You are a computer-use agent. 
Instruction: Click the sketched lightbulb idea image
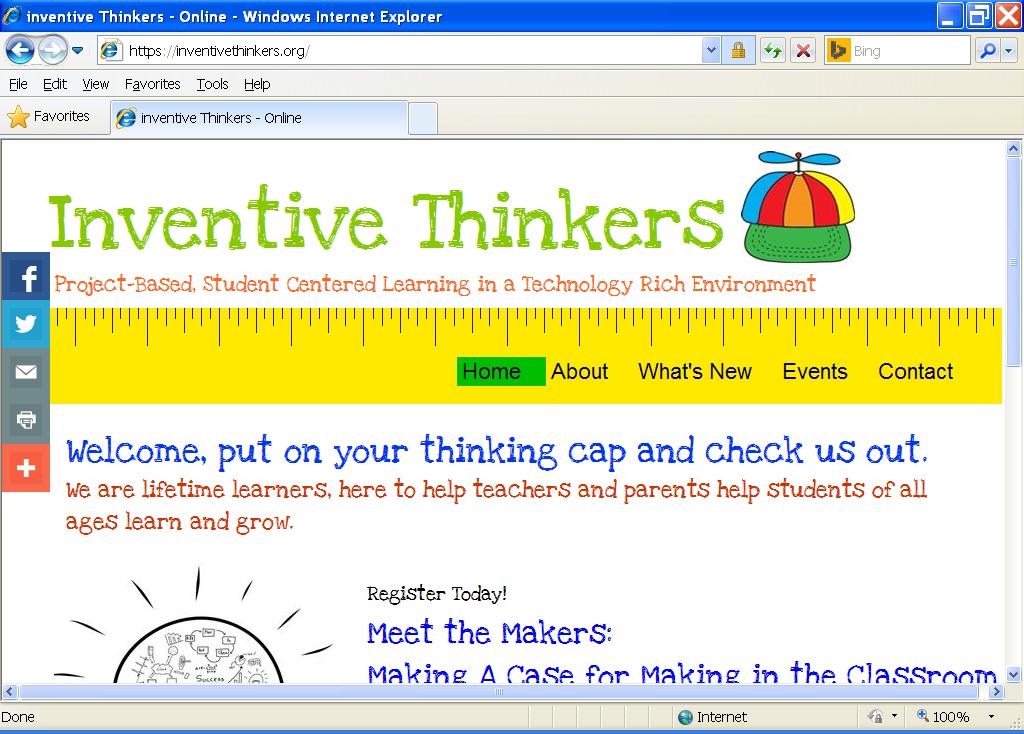(193, 626)
